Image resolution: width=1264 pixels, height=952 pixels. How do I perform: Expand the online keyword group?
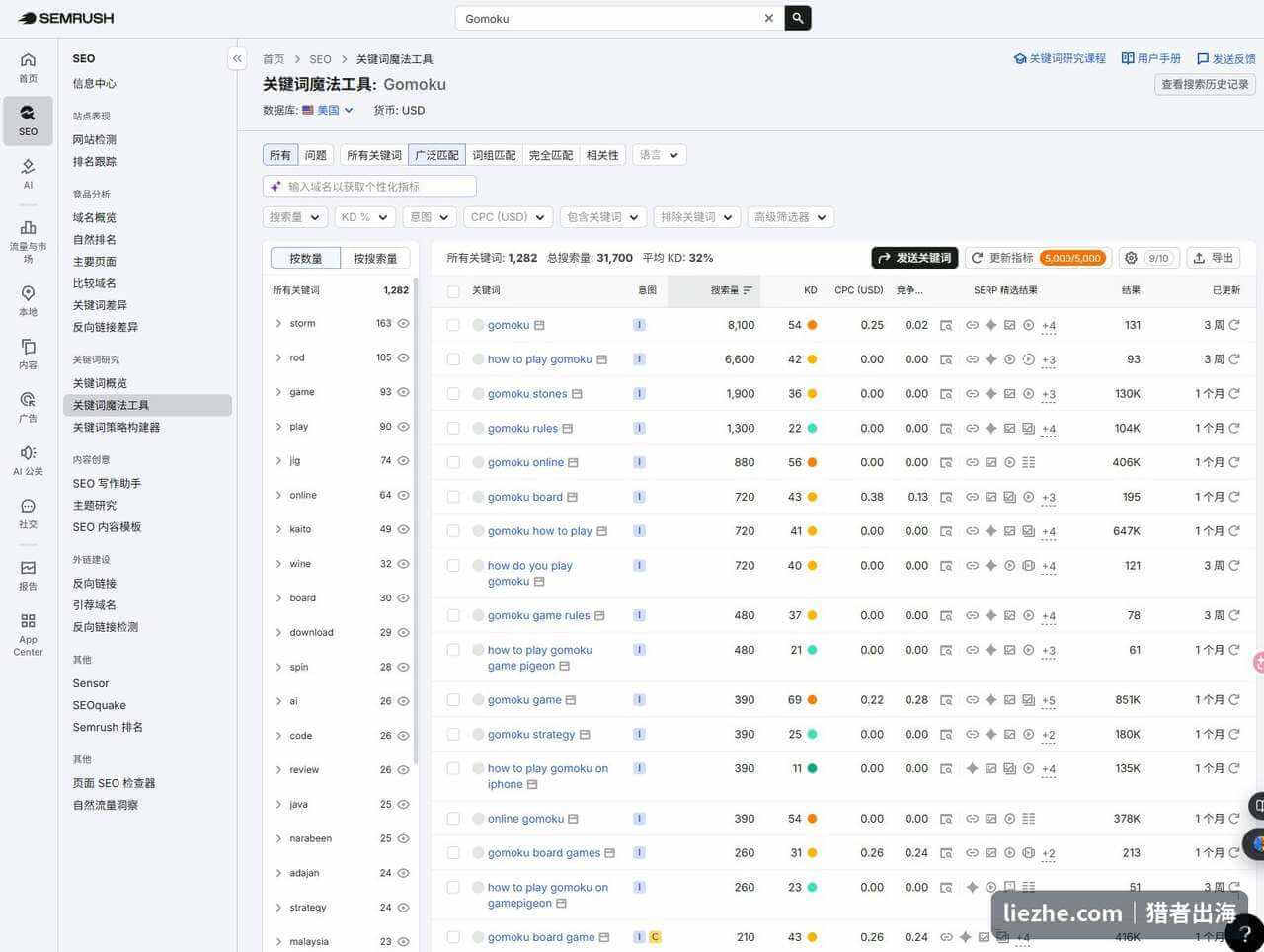coord(278,495)
